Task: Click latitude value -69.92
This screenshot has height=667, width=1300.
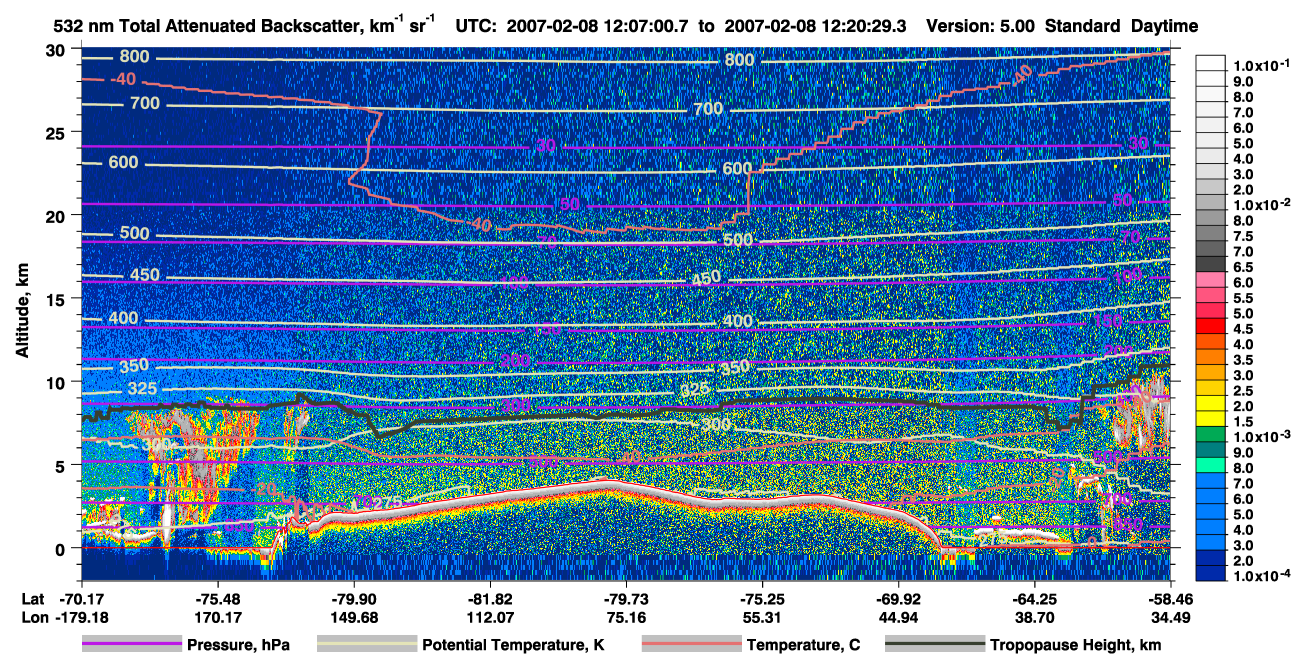Action: 898,599
